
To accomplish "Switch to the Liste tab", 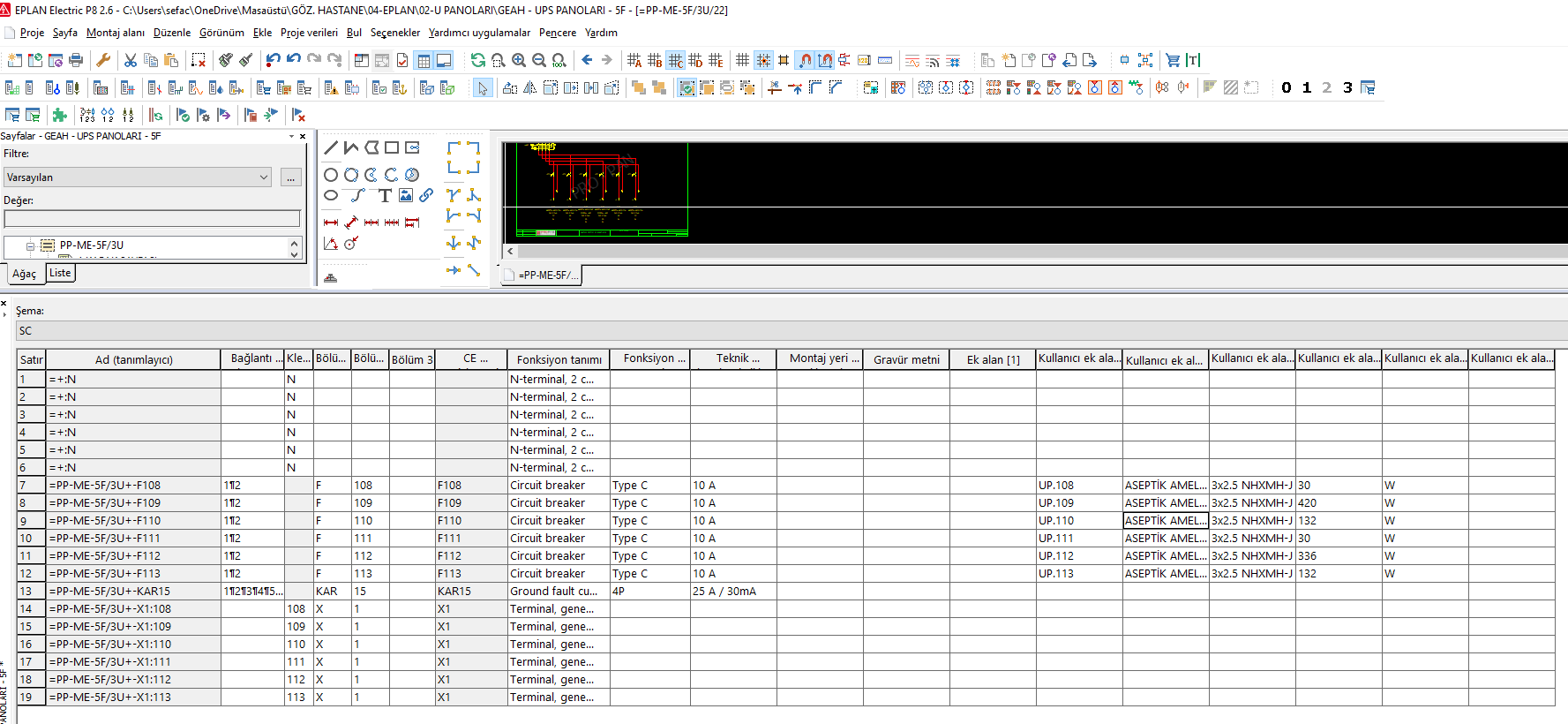I will [60, 273].
